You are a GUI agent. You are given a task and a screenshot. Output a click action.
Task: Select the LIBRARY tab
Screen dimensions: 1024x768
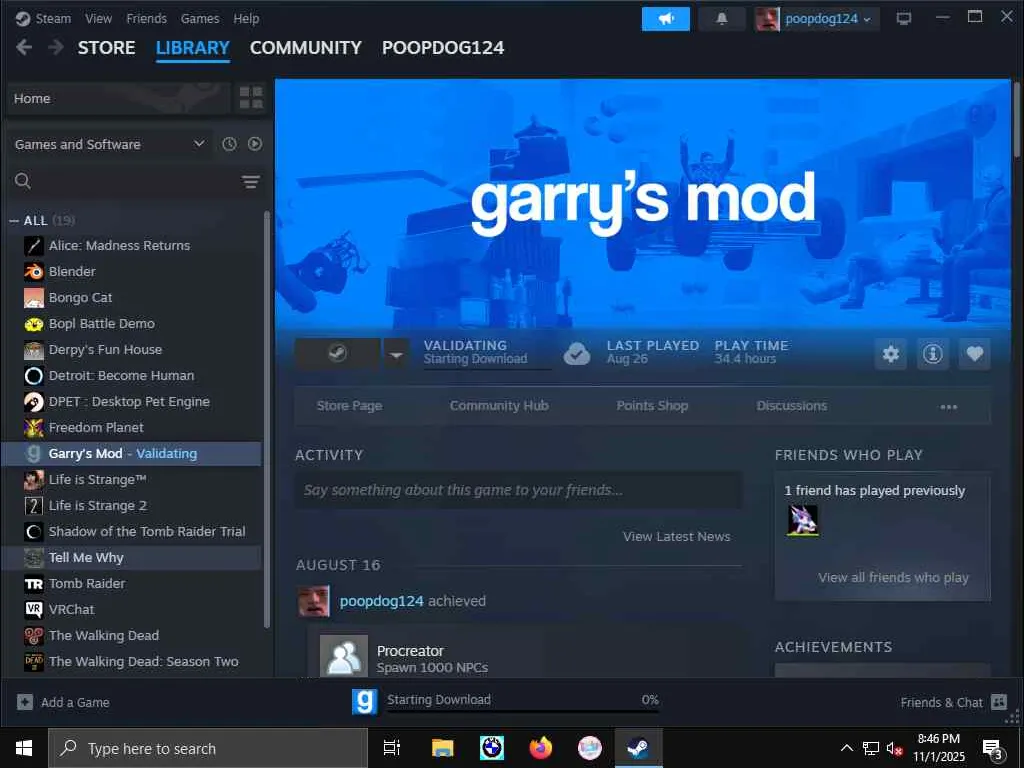pos(193,48)
